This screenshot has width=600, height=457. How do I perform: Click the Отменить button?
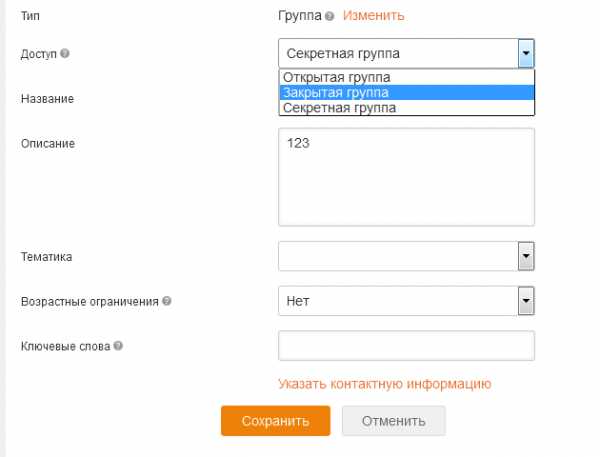tap(394, 421)
